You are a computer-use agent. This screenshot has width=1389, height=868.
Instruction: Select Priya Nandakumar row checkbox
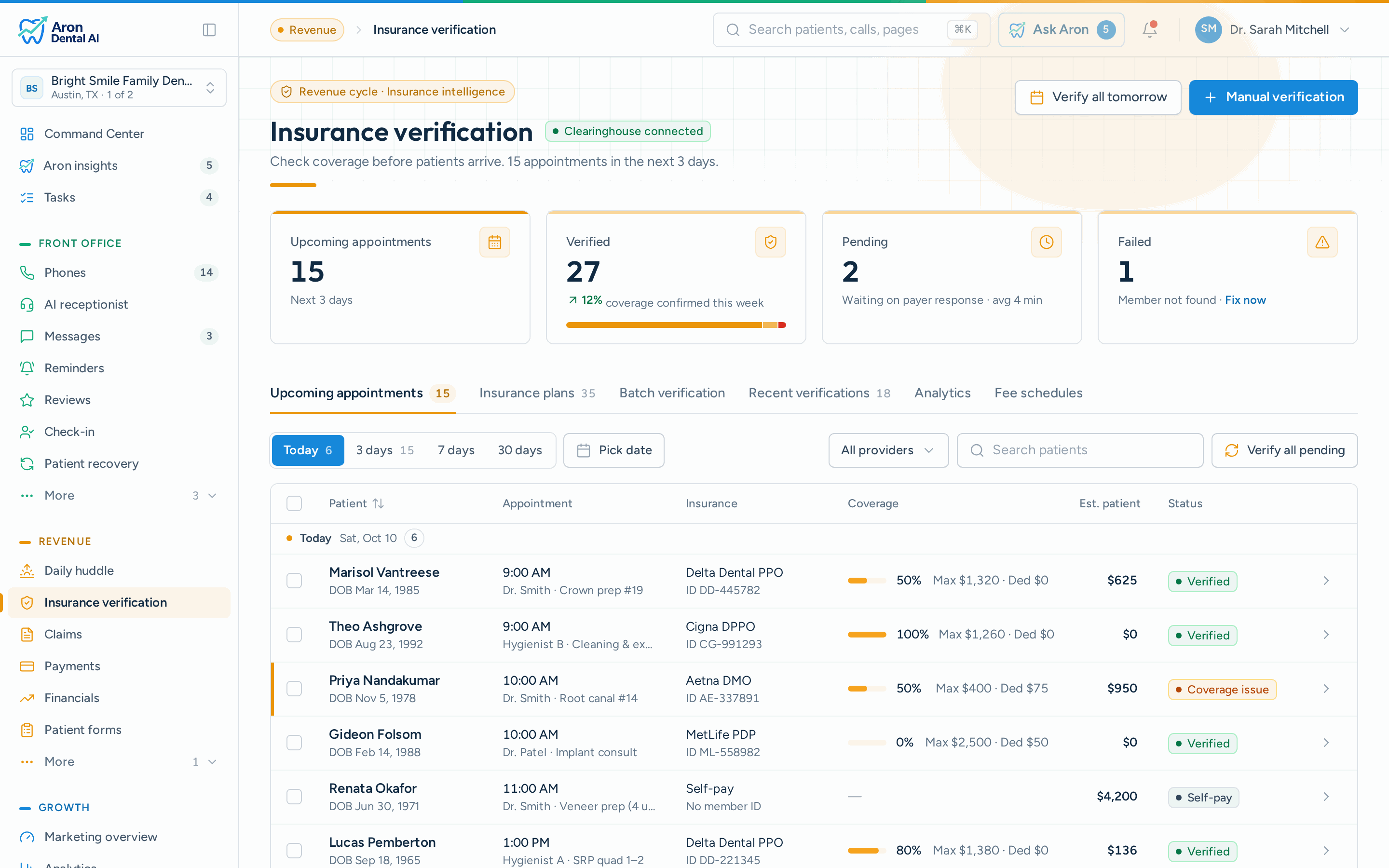coord(294,689)
